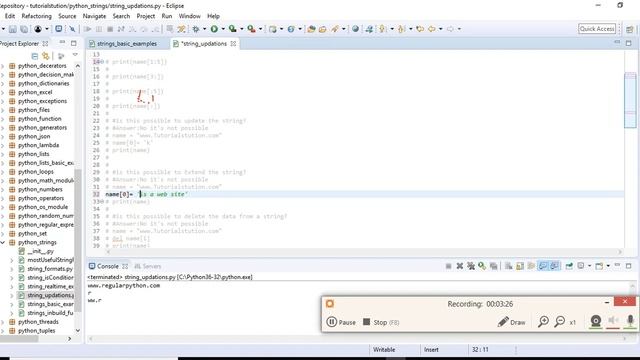Click Run Last Tool (external tools) icon
The height and width of the screenshot is (360, 640).
pos(251,29)
